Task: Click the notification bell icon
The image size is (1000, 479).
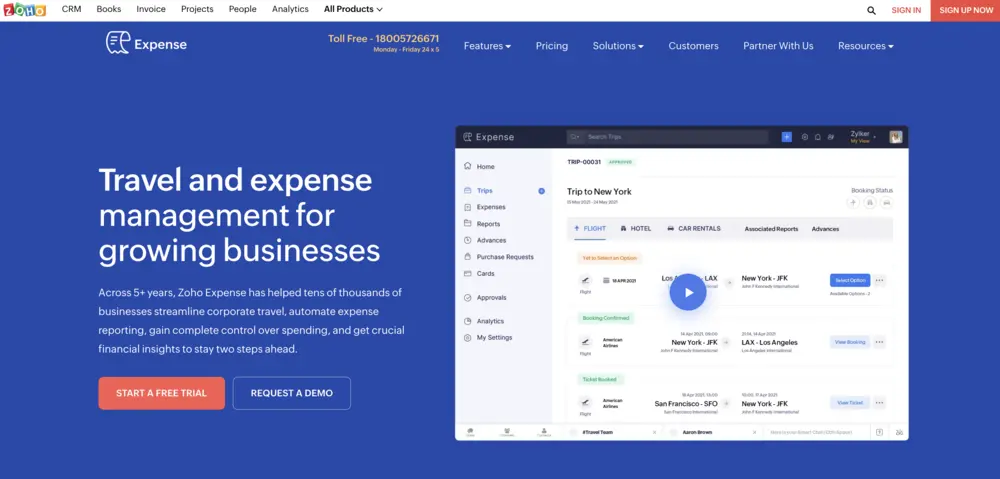Action: 818,136
